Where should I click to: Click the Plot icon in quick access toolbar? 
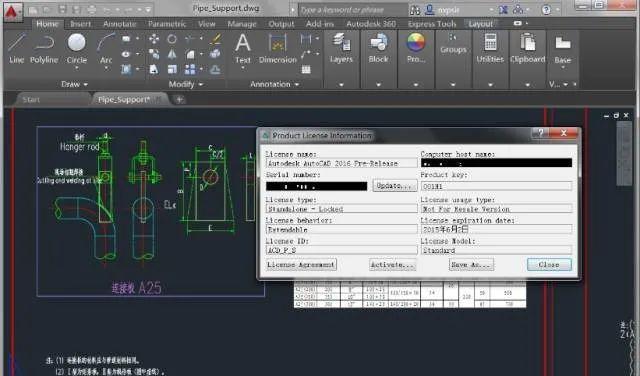click(92, 9)
